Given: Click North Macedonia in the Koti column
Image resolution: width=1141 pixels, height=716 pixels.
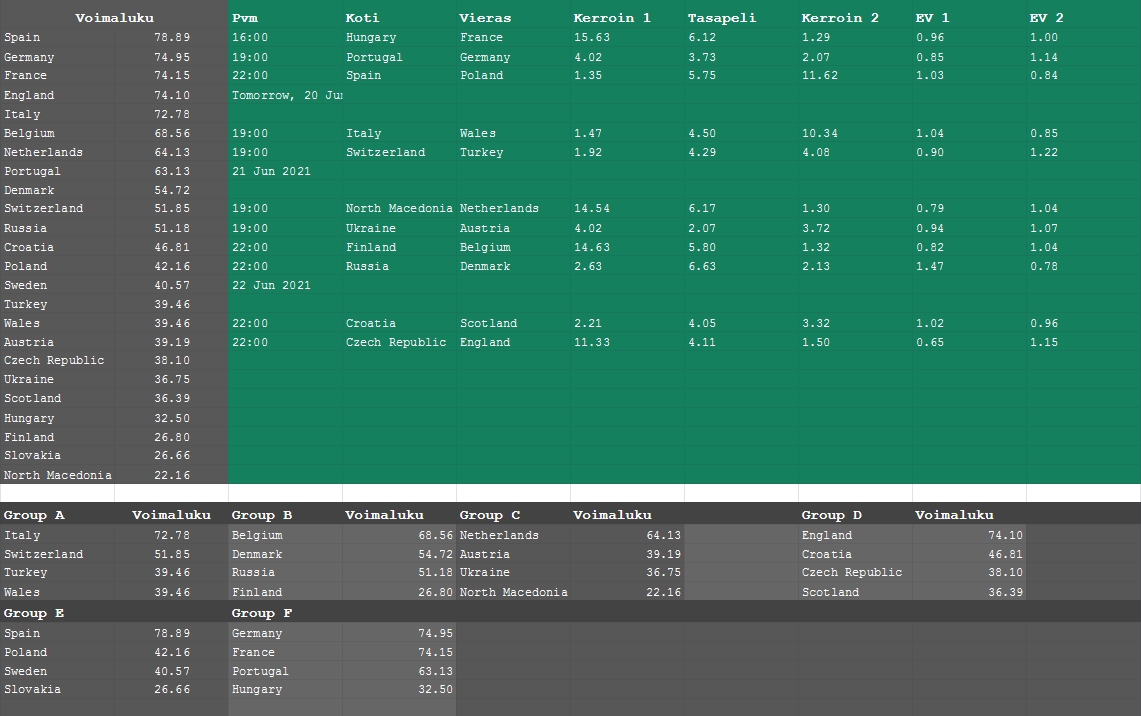Looking at the screenshot, I should (x=399, y=208).
